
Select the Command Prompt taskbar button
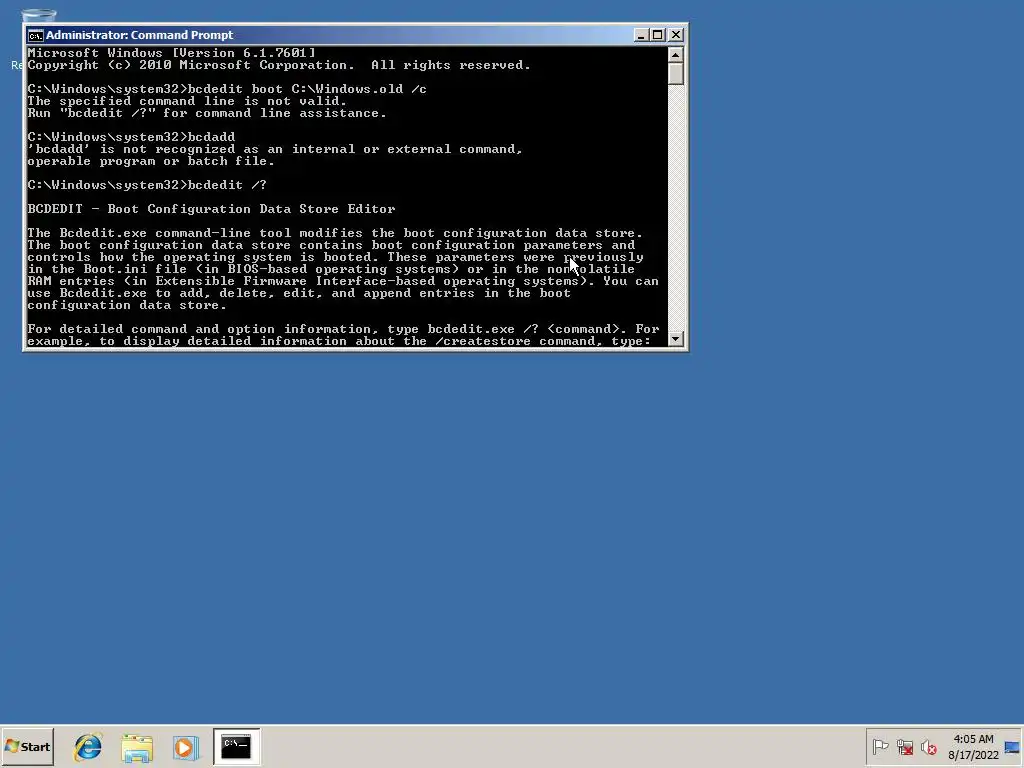tap(236, 746)
